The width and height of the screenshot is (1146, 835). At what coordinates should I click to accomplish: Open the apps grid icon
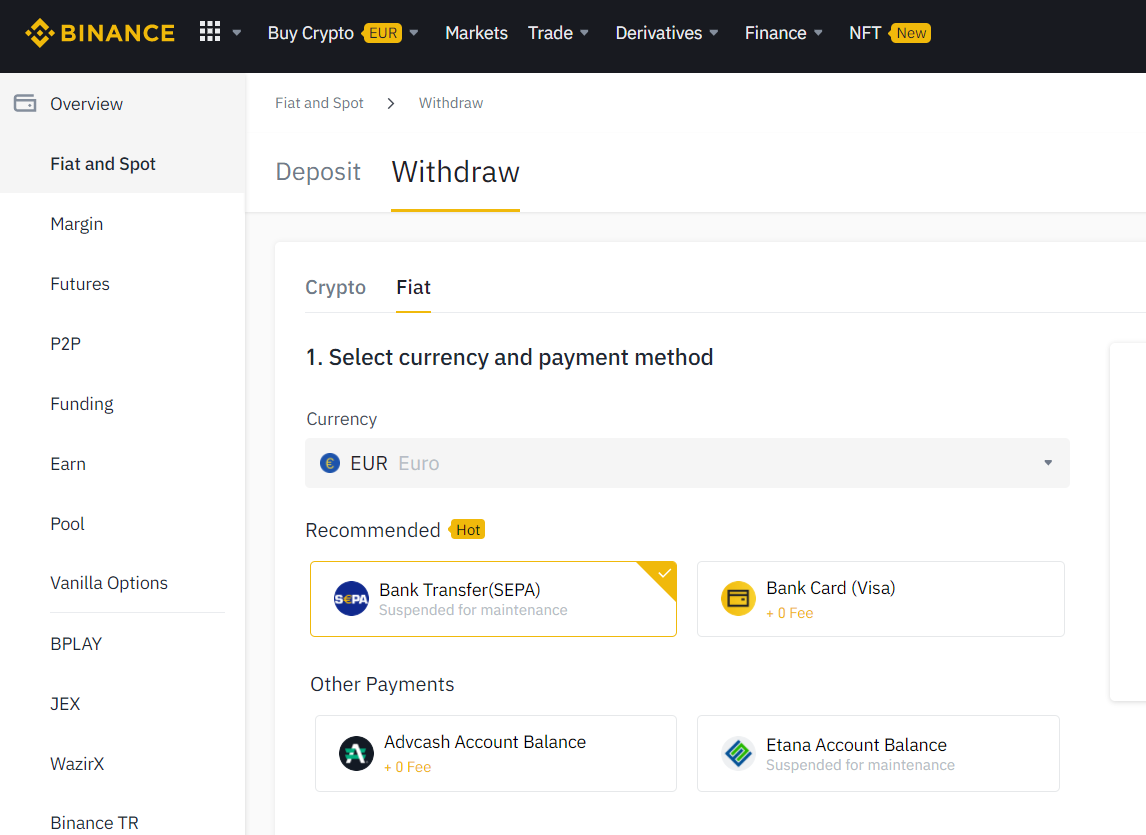[210, 31]
